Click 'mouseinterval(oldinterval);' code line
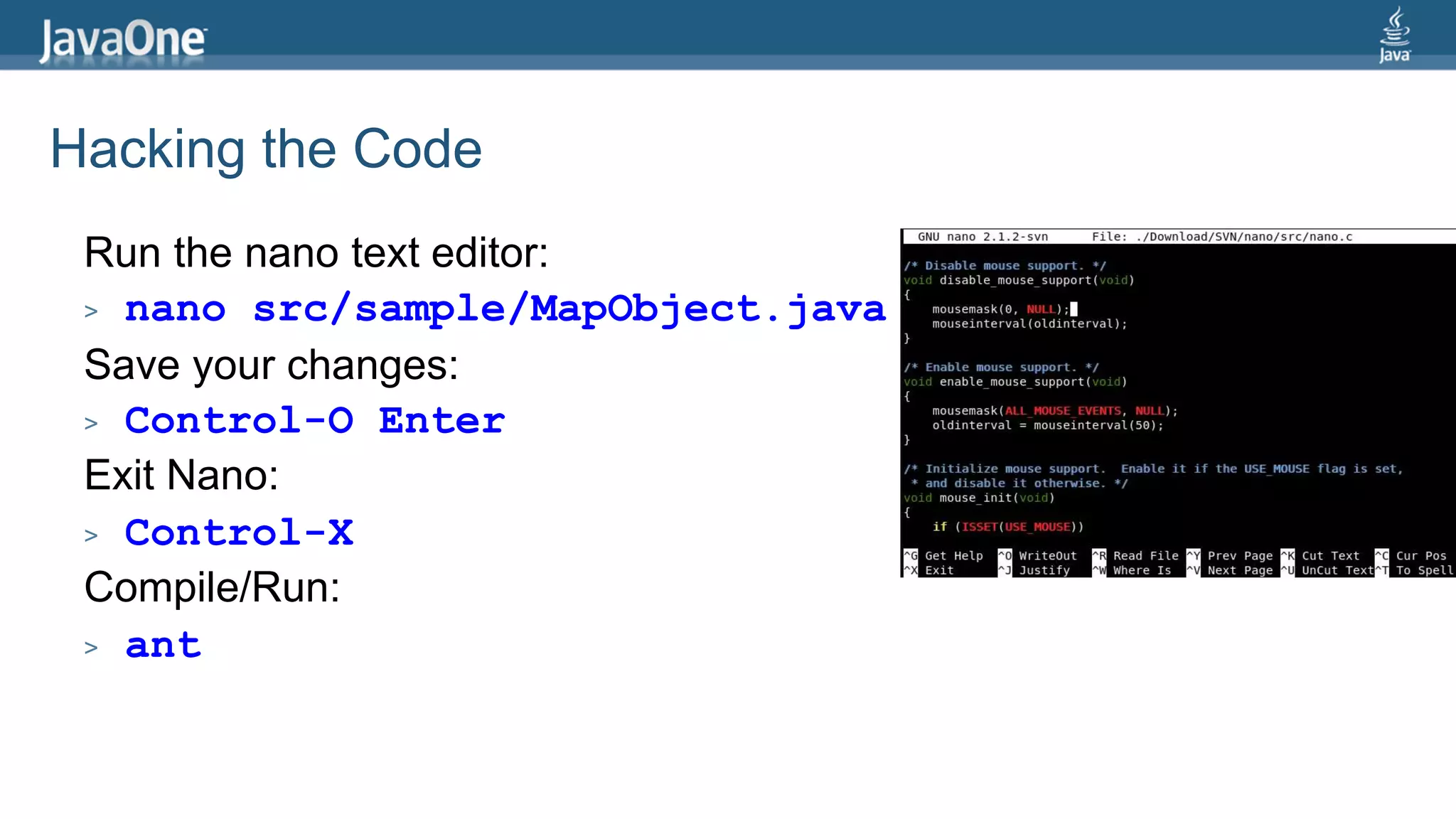Screen dimensions: 1456x819 [1029, 324]
